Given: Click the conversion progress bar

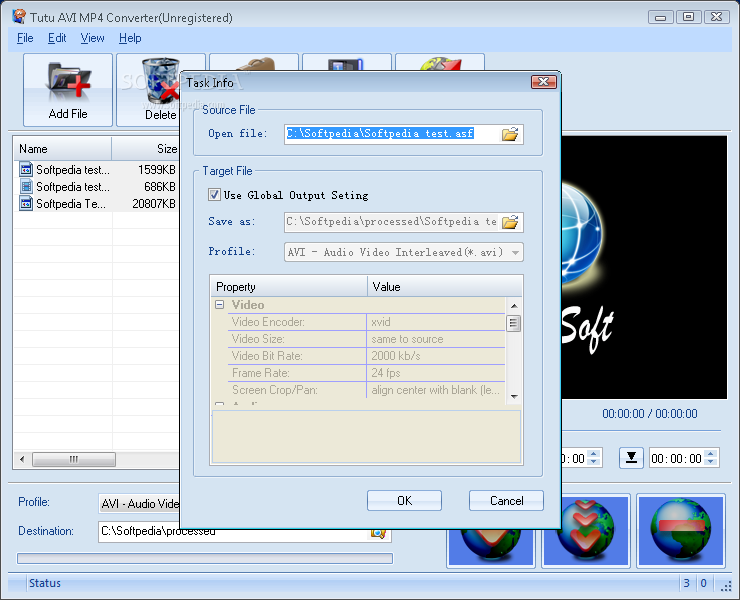Looking at the screenshot, I should tap(205, 558).
